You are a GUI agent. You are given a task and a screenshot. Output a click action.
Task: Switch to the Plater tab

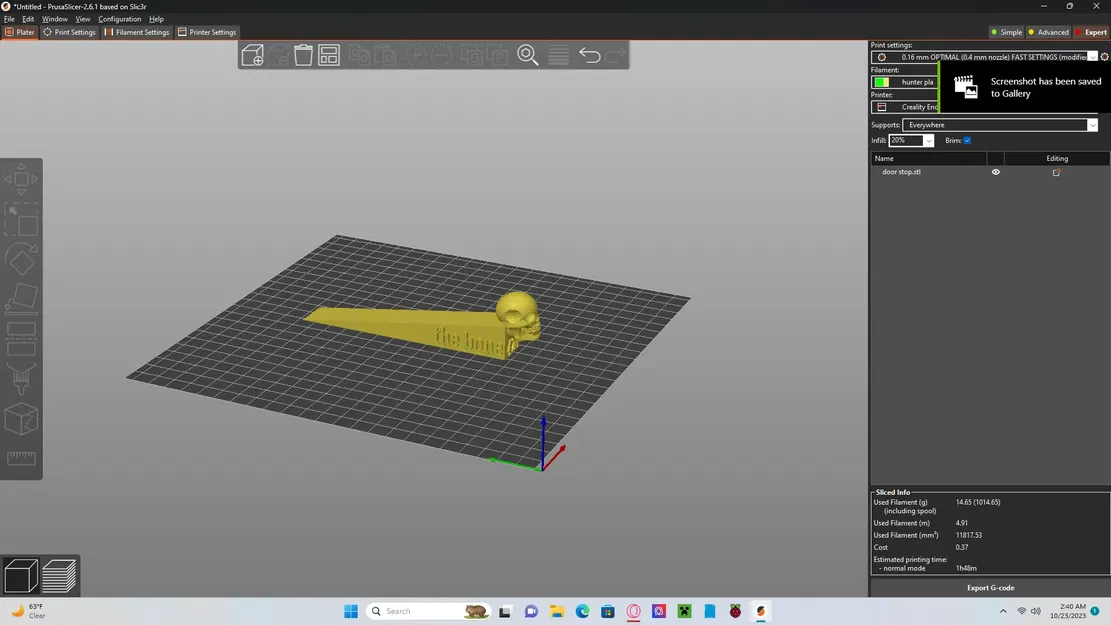pyautogui.click(x=20, y=32)
